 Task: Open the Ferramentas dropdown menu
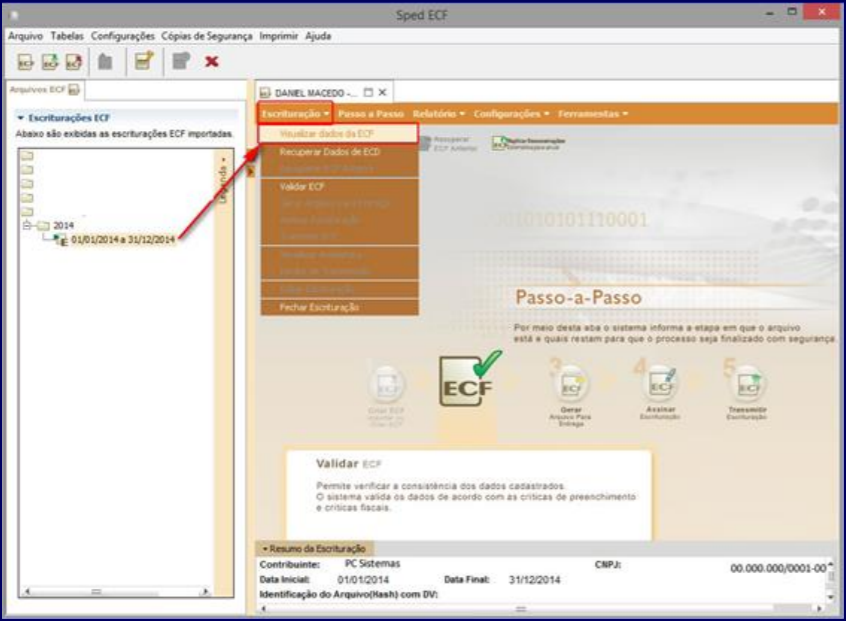[593, 114]
